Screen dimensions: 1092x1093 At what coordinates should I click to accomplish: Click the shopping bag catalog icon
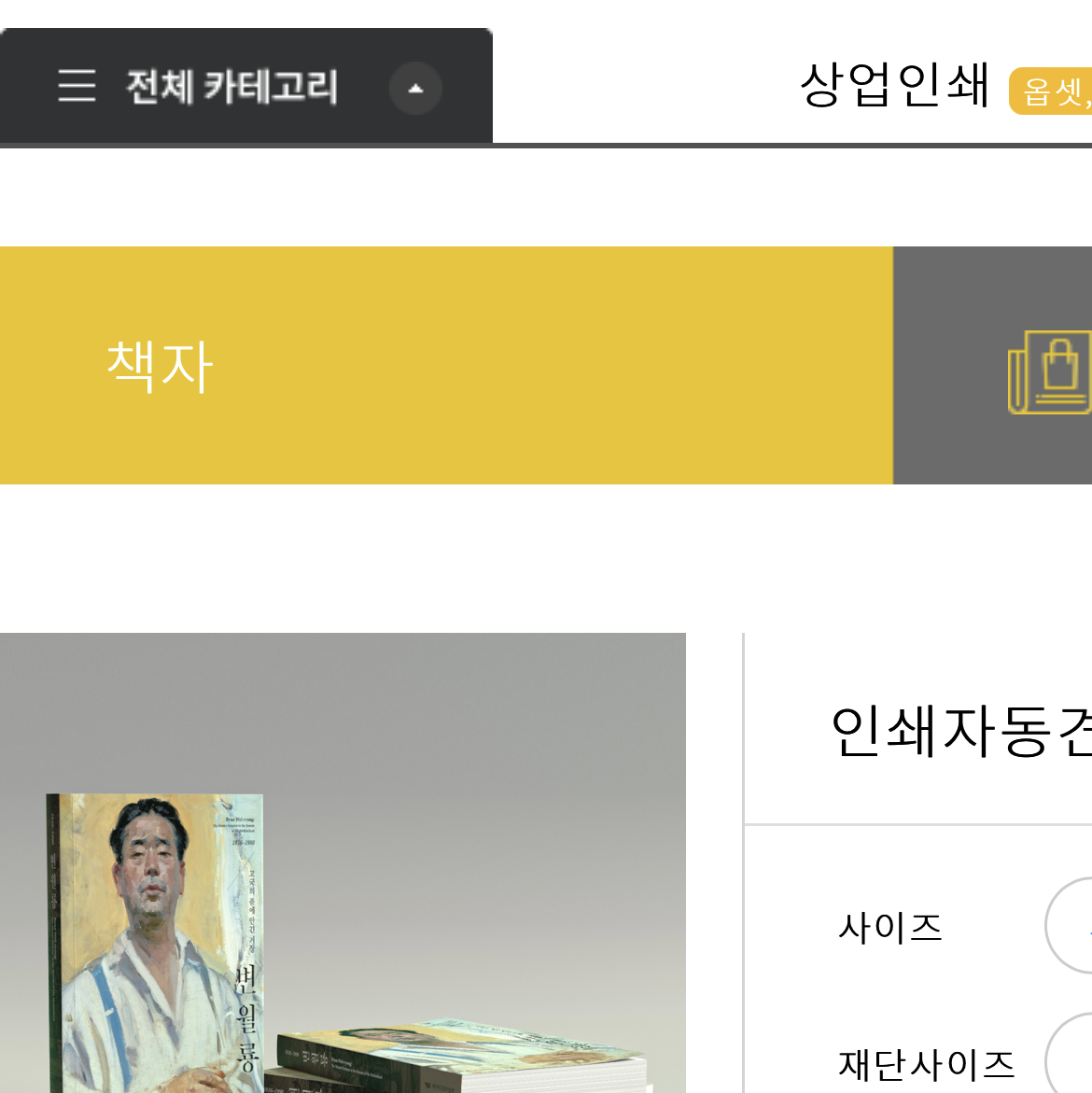[1050, 373]
